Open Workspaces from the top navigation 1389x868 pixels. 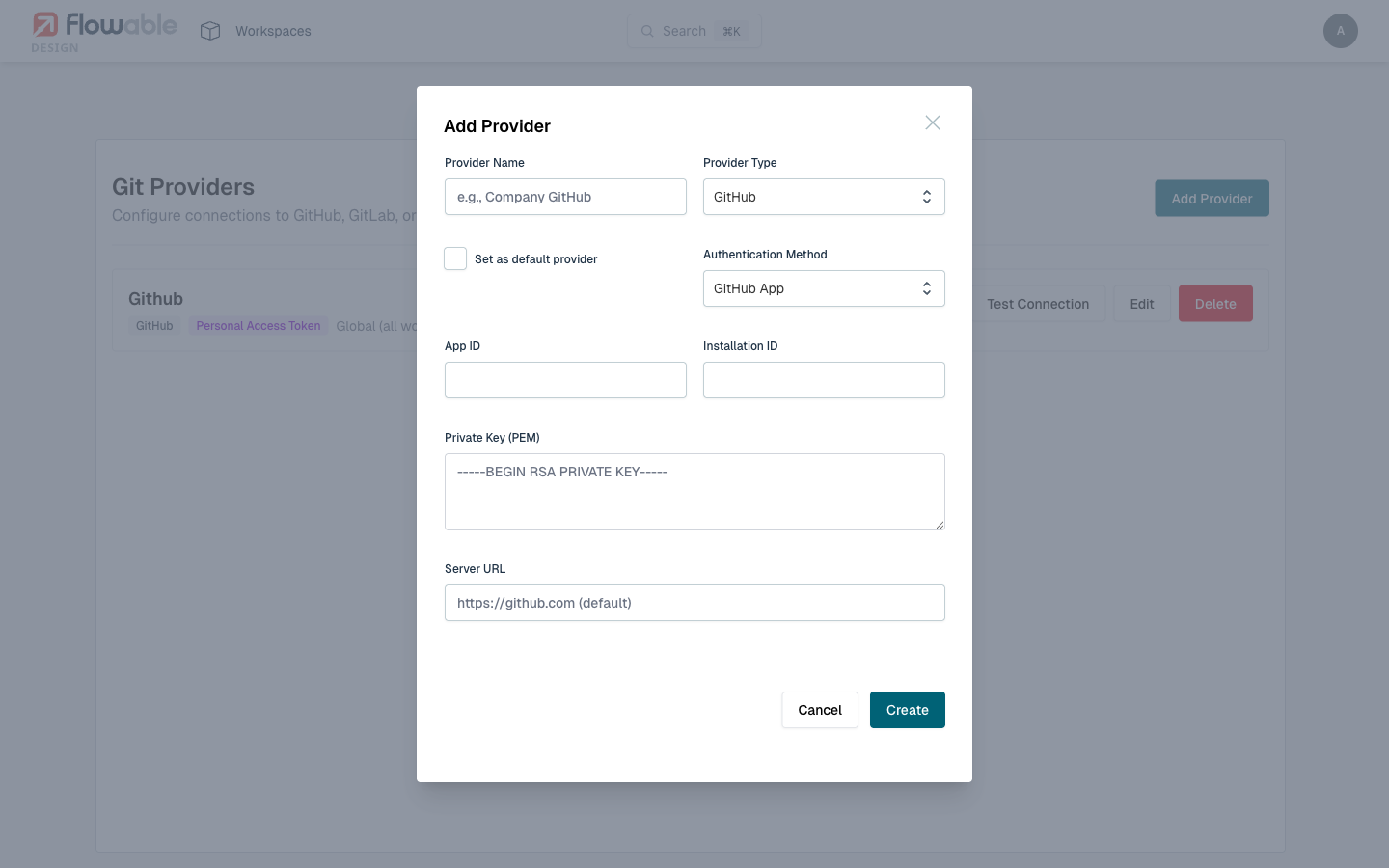(273, 31)
